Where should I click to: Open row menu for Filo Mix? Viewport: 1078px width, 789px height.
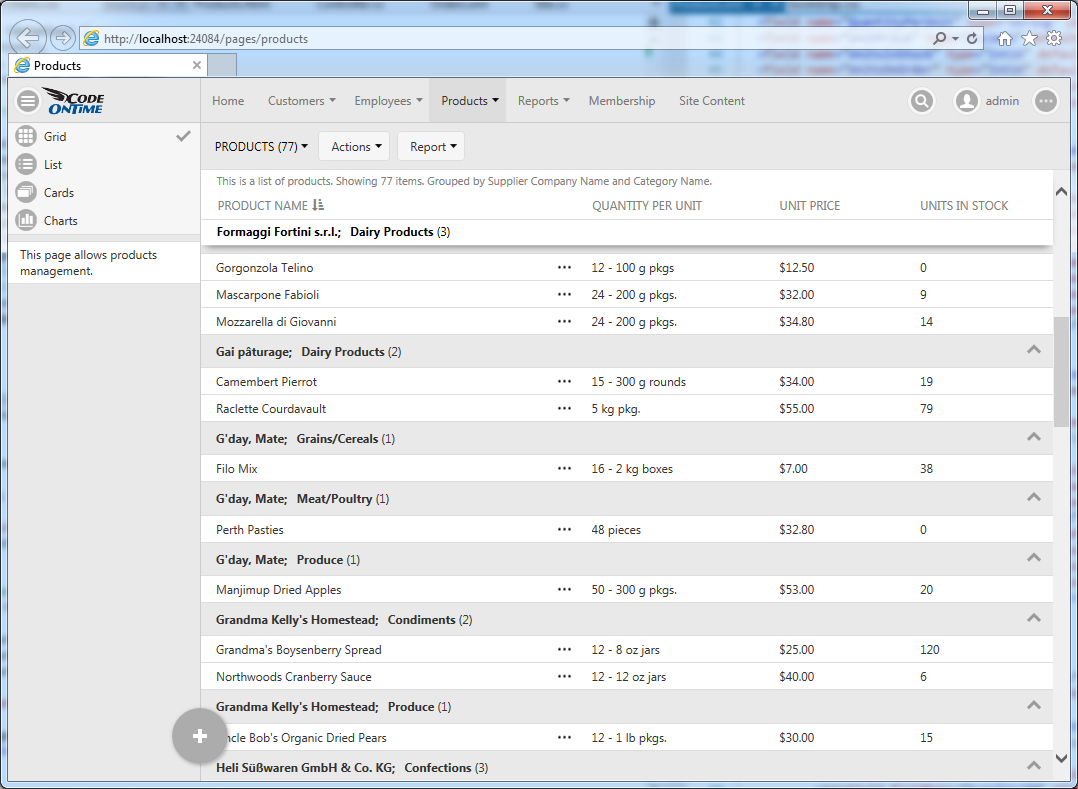(564, 469)
